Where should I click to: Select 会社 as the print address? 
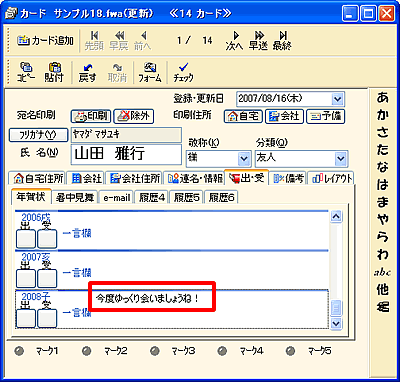[284, 116]
